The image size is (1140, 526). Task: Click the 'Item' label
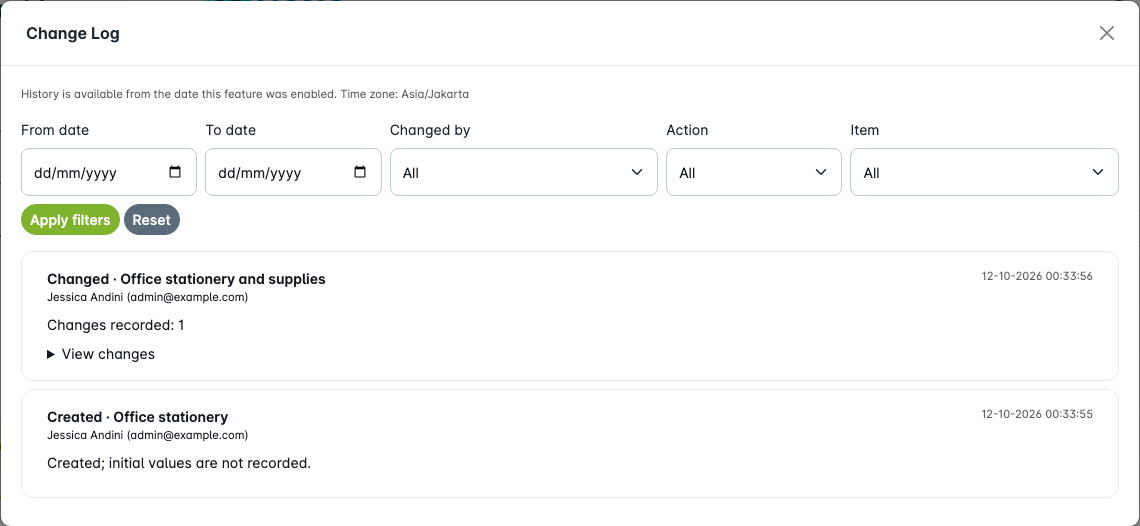pos(864,131)
